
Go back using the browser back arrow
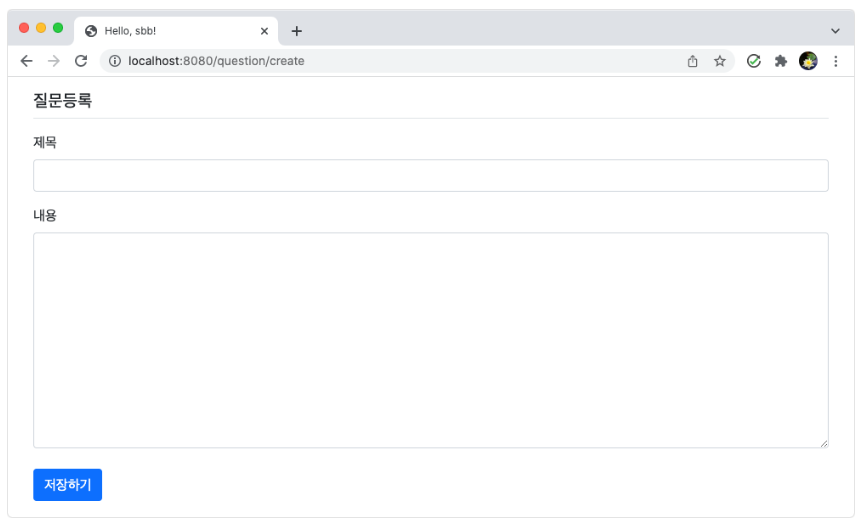tap(27, 61)
